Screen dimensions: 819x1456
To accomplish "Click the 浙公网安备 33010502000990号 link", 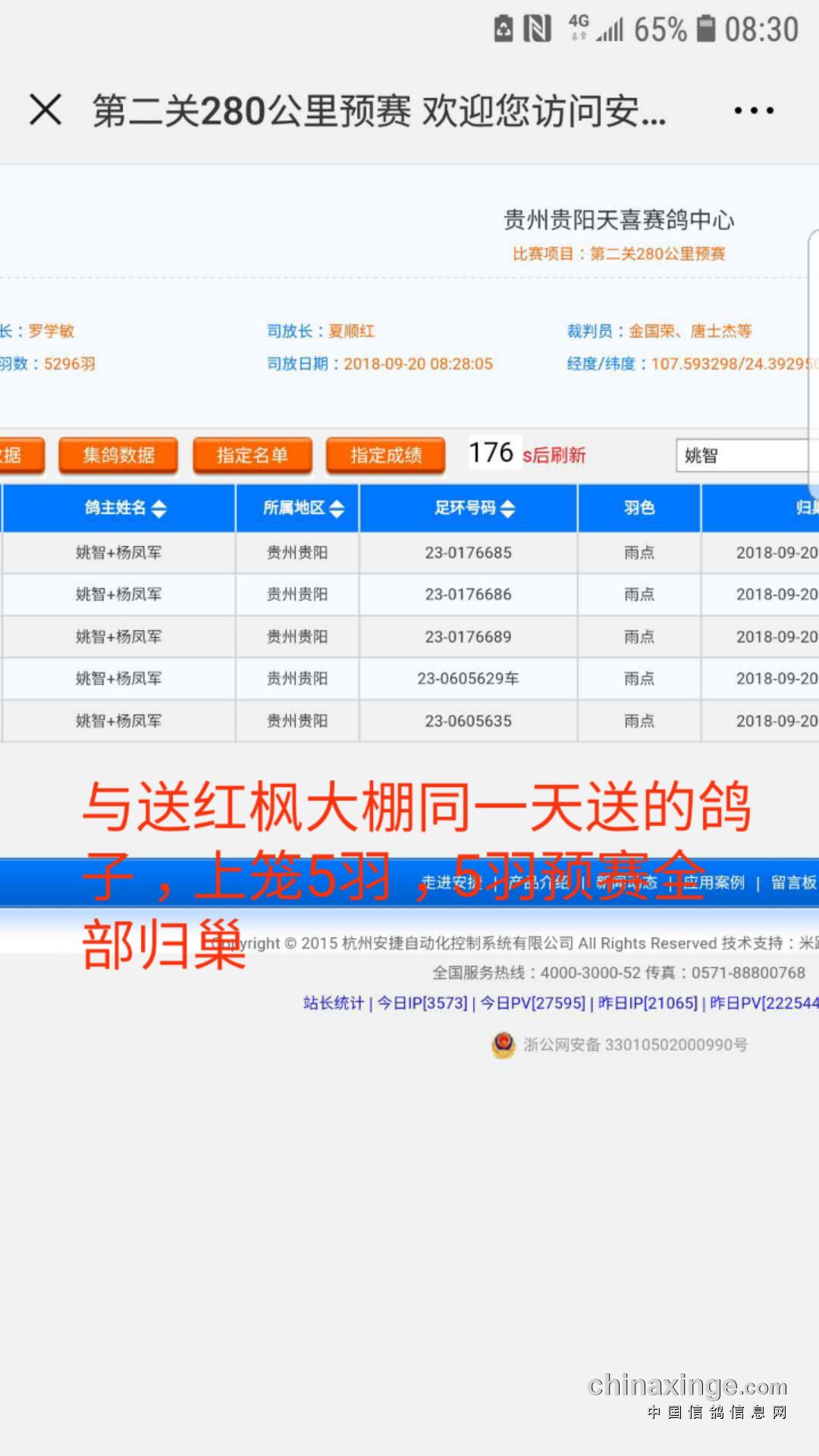I will coord(635,1045).
